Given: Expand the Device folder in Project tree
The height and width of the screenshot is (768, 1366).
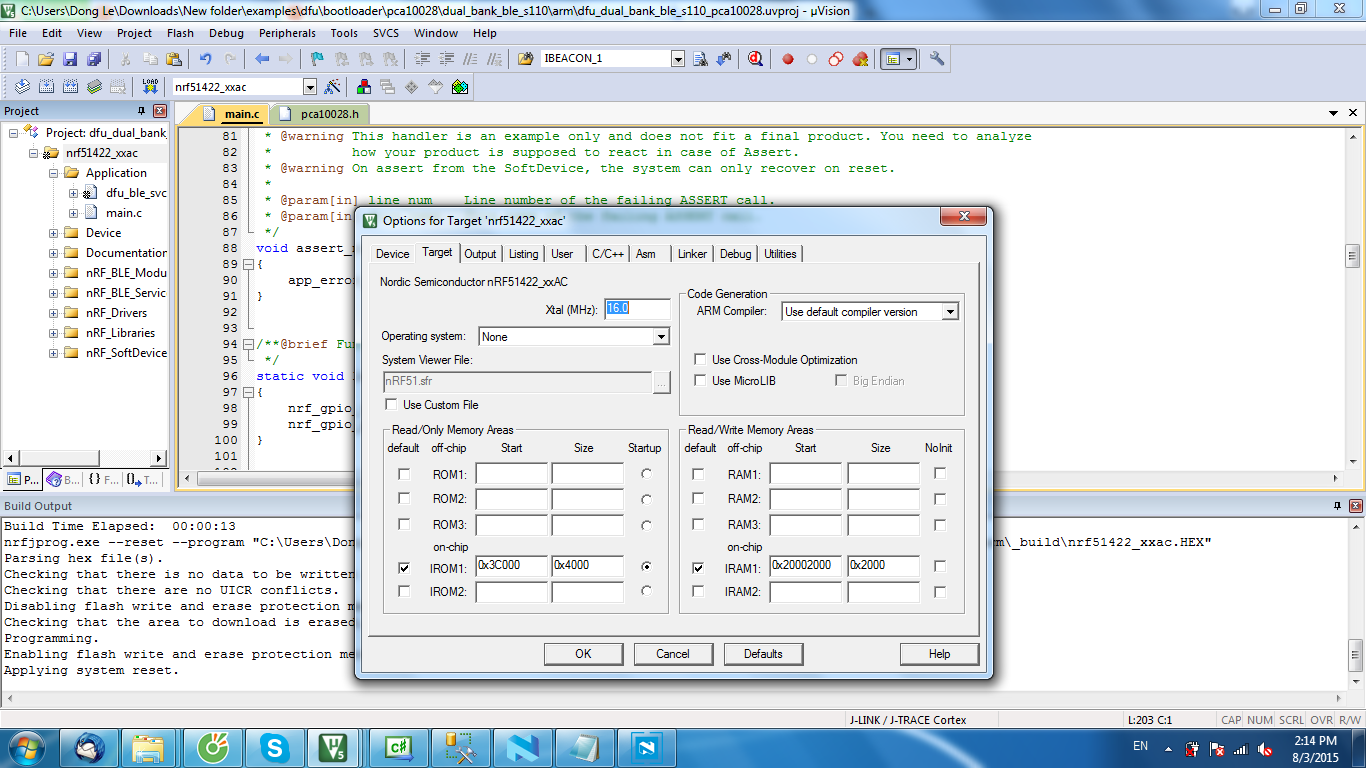Looking at the screenshot, I should pos(54,233).
